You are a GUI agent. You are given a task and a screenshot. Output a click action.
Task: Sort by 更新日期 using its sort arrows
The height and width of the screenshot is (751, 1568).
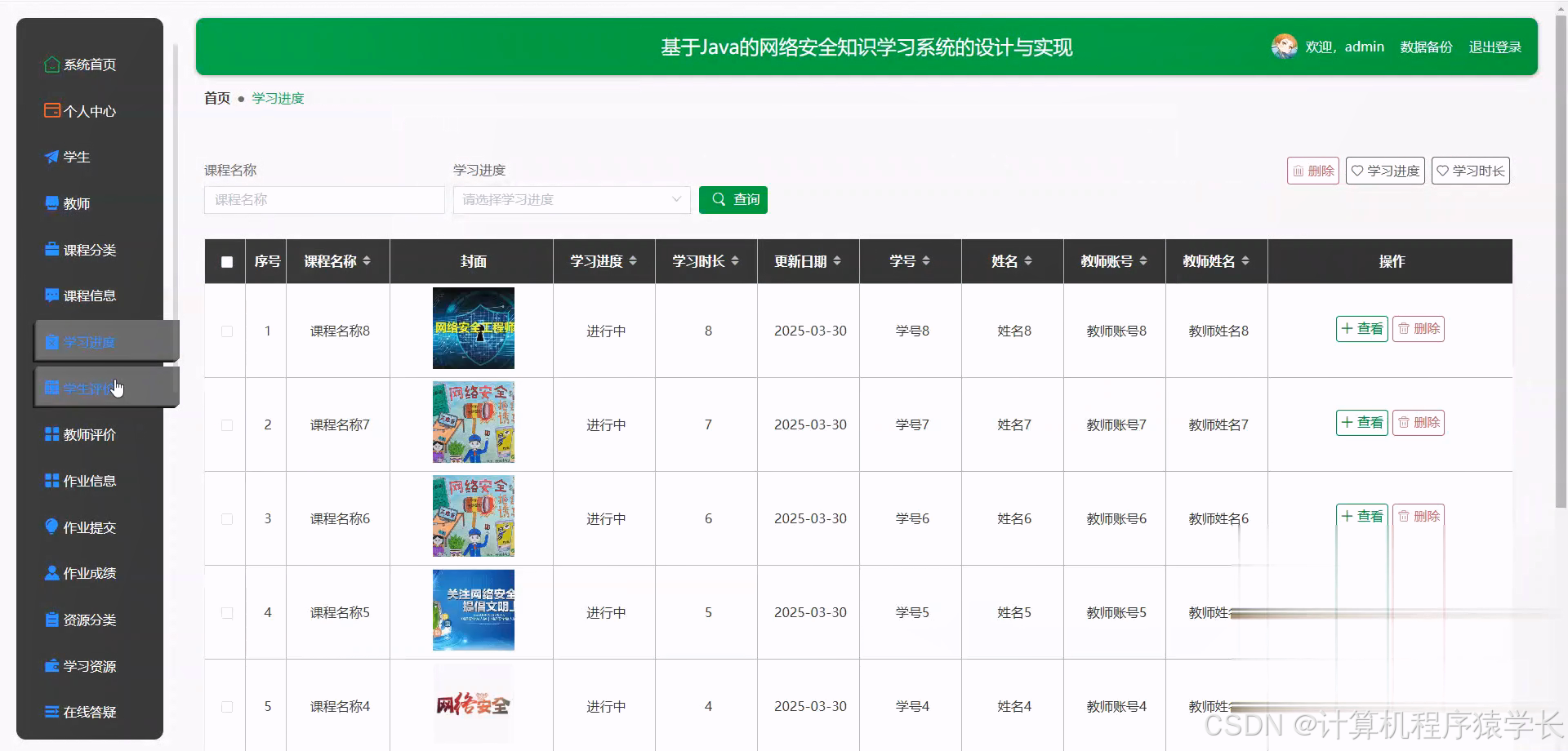pos(838,261)
